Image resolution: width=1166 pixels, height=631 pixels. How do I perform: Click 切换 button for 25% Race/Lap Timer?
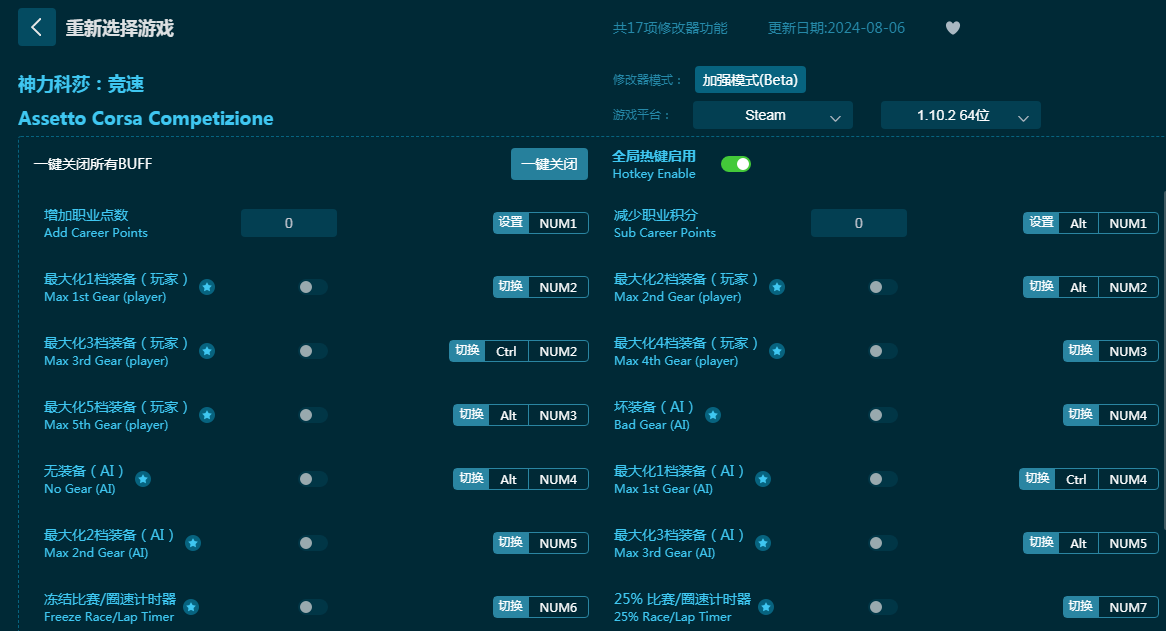point(1080,607)
